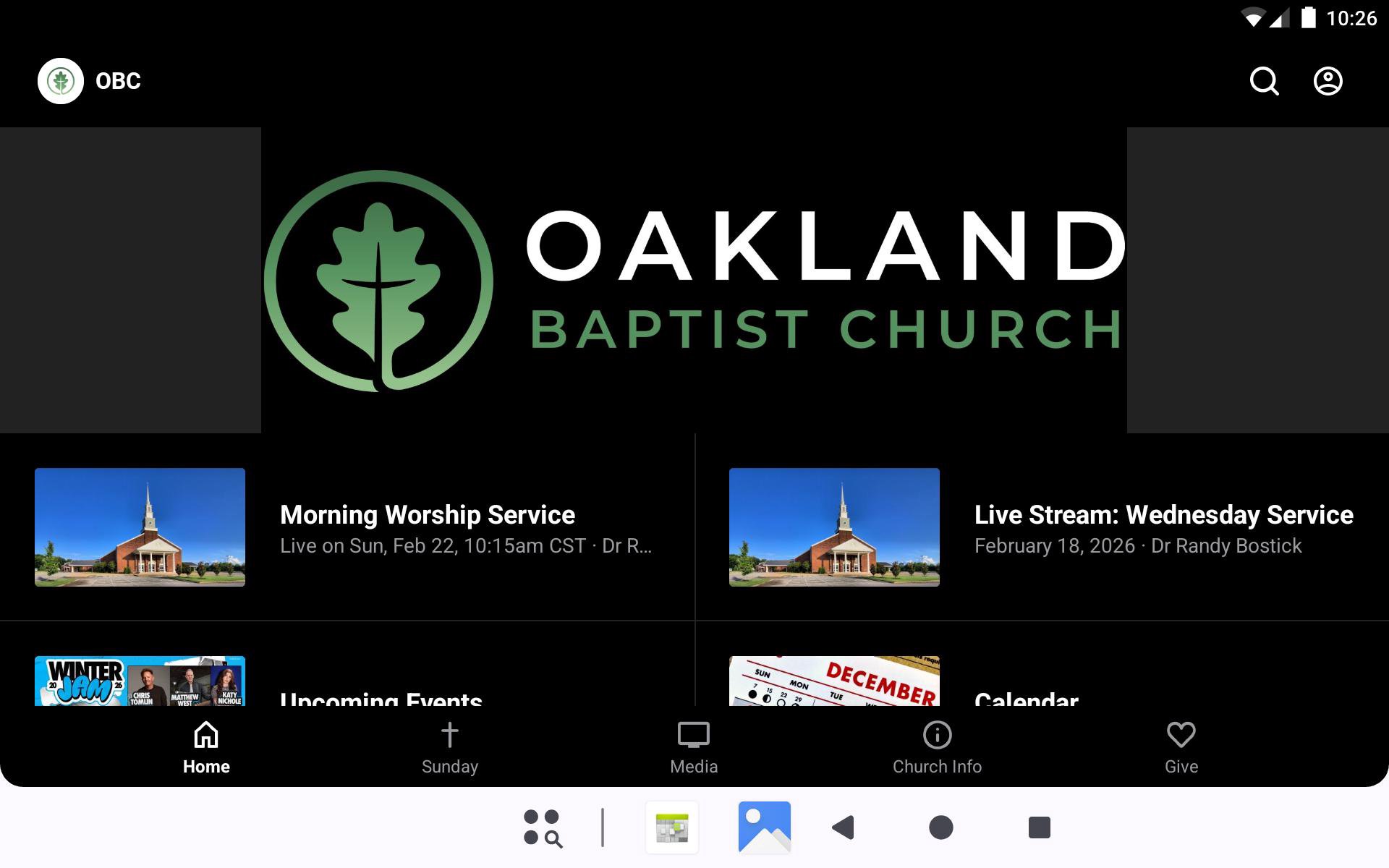The image size is (1389, 868).
Task: Tap the Church Info circle icon
Action: pos(937,736)
